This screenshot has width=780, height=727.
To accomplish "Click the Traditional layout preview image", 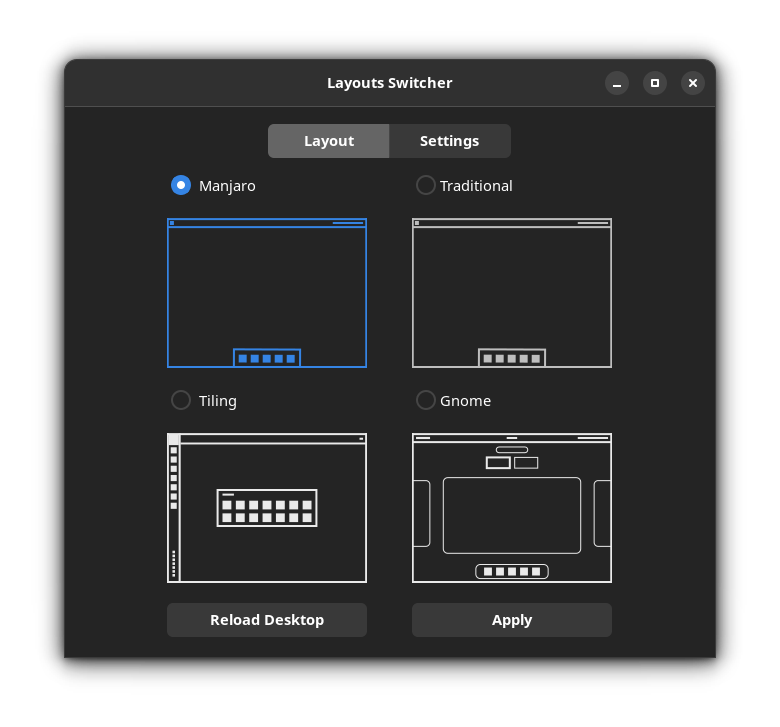I will (x=512, y=293).
